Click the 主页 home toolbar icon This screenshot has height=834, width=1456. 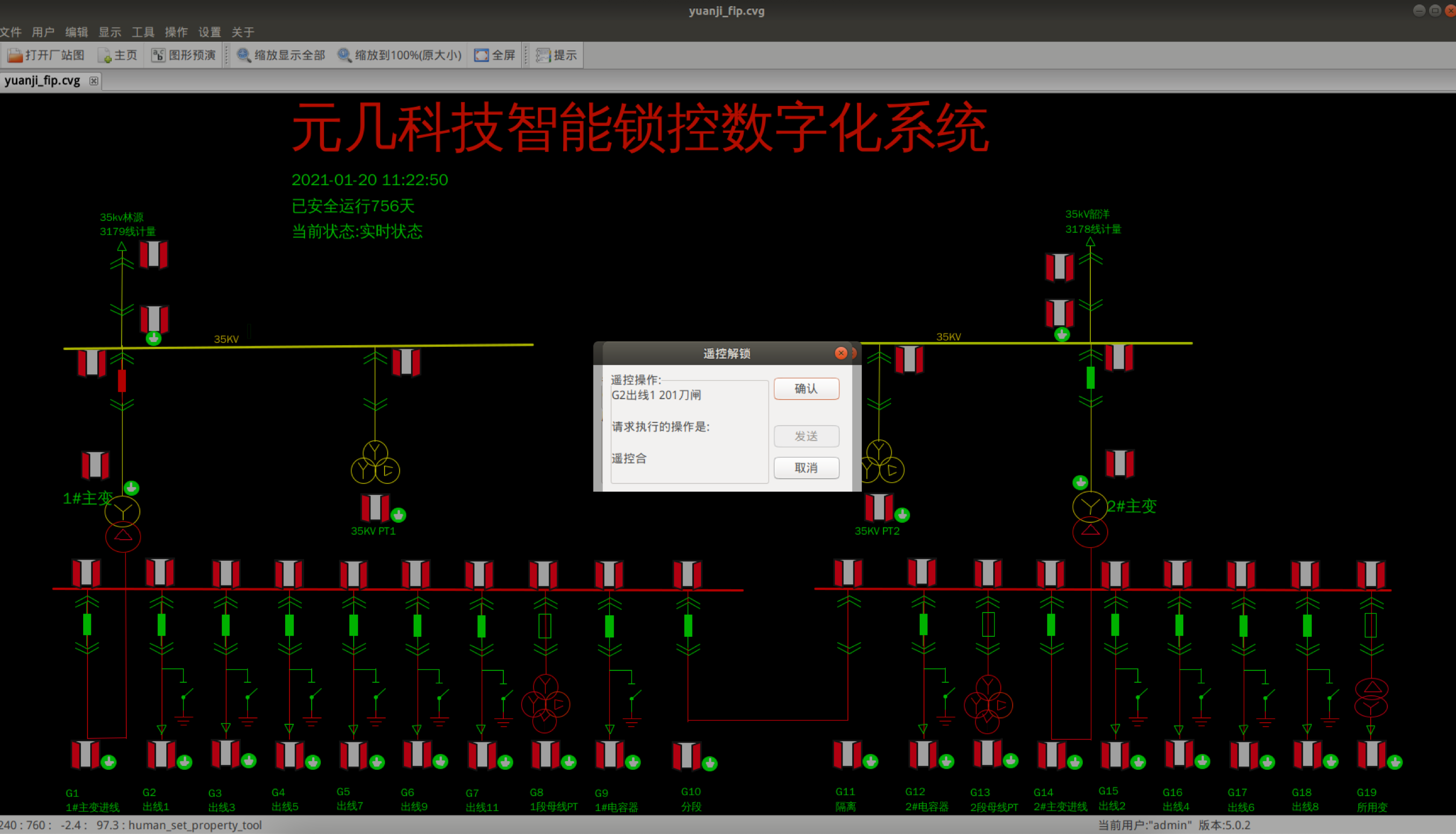104,55
